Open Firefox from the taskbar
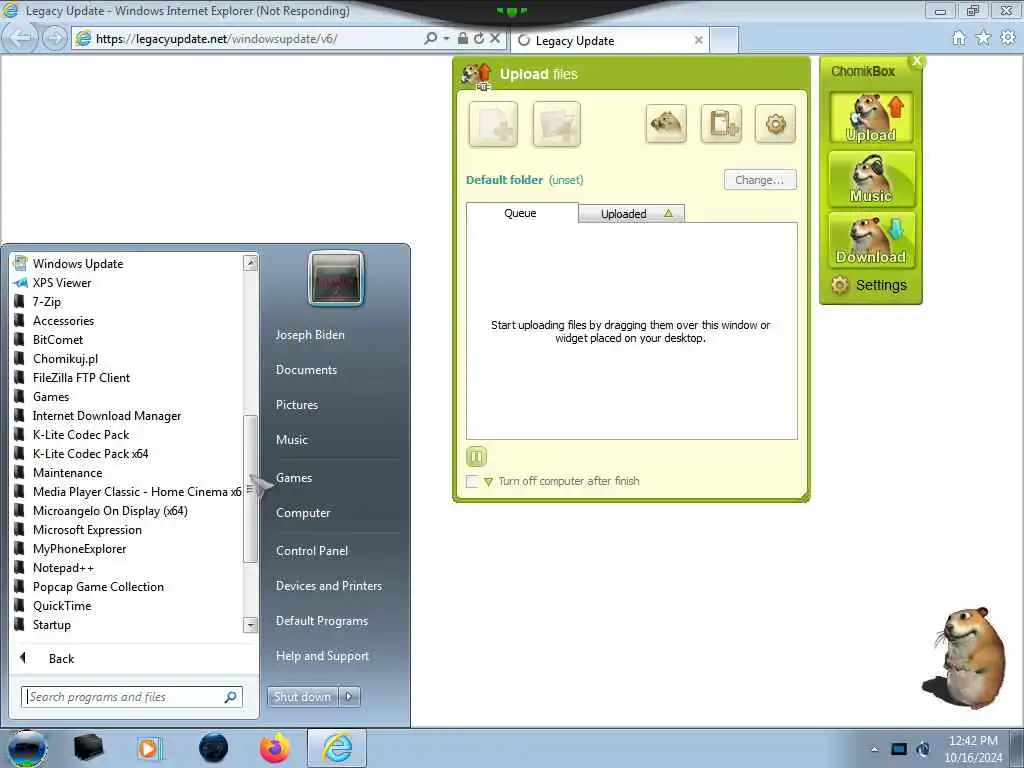The image size is (1024, 768). point(275,748)
